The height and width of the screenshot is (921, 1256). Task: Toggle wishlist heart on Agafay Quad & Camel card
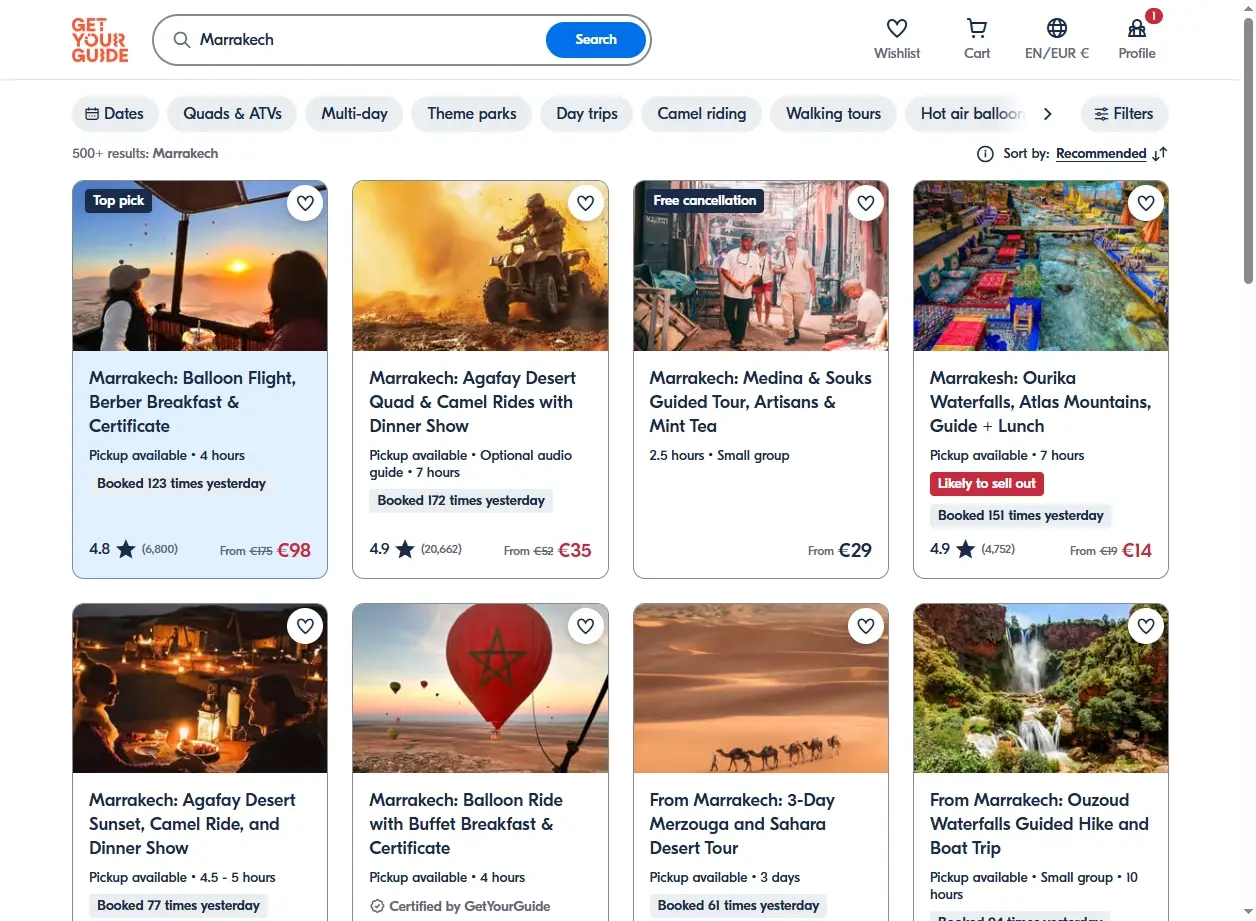(x=585, y=203)
